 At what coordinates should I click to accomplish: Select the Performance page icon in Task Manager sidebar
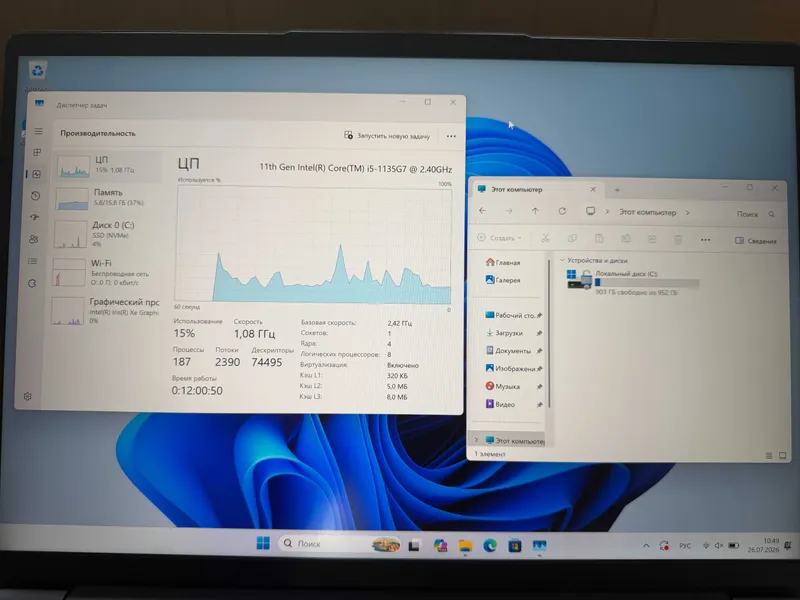point(37,174)
